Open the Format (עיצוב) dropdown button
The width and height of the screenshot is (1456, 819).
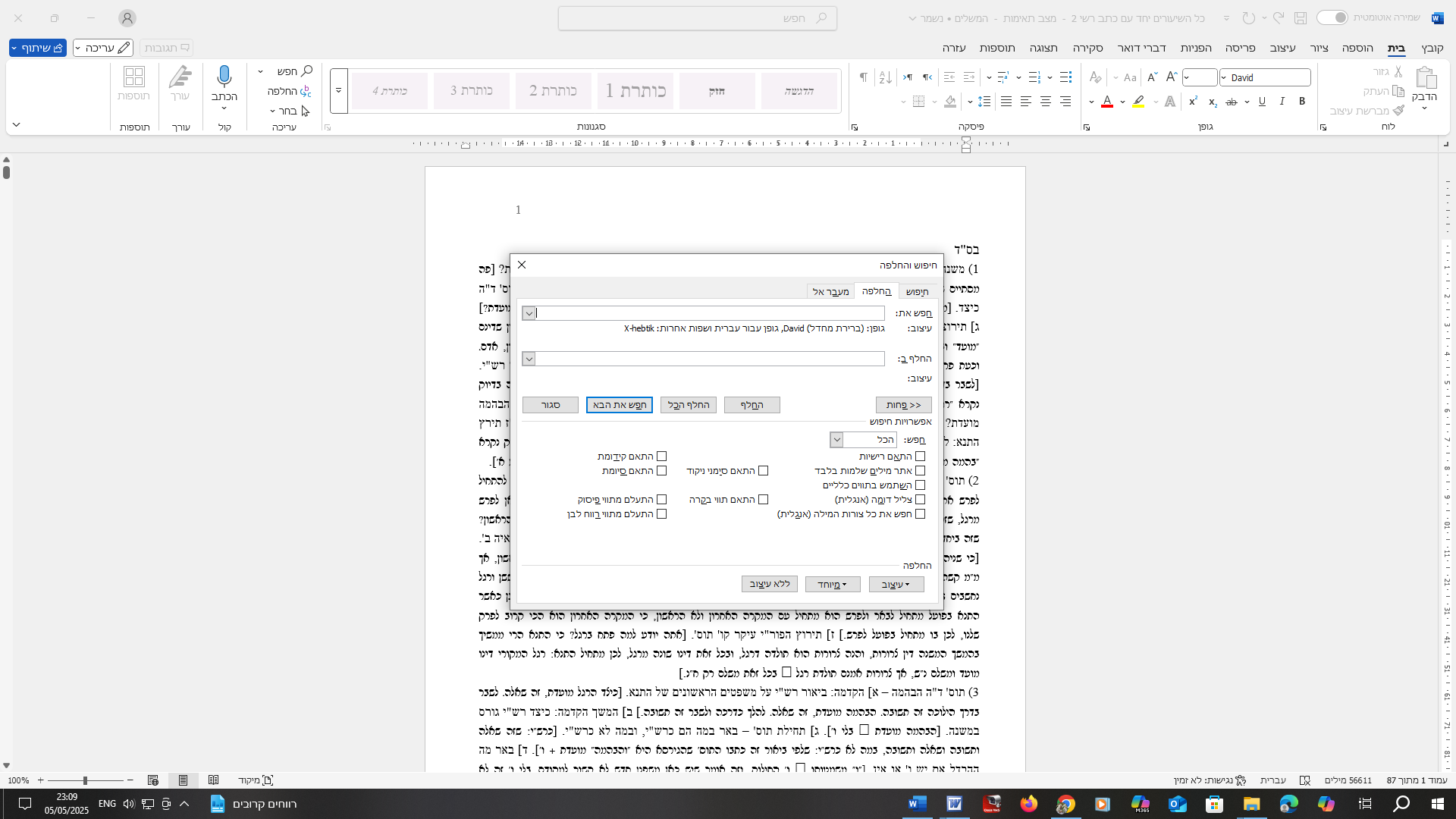[x=896, y=585]
